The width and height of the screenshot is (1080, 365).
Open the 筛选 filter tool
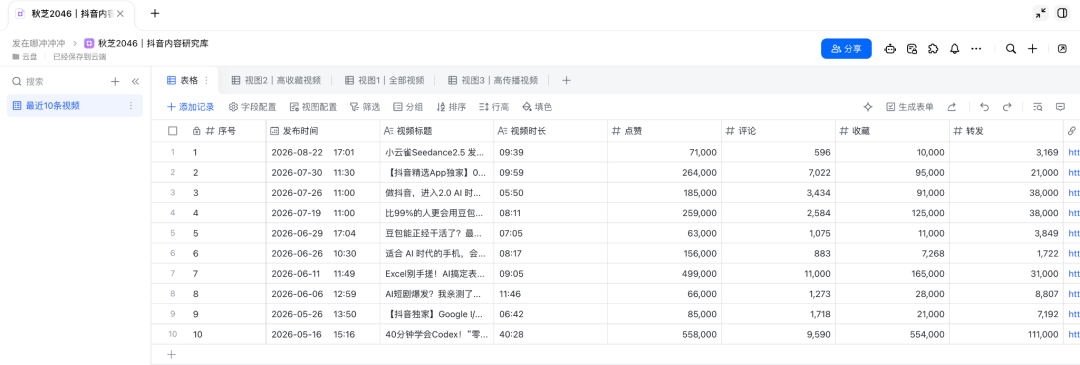[364, 107]
